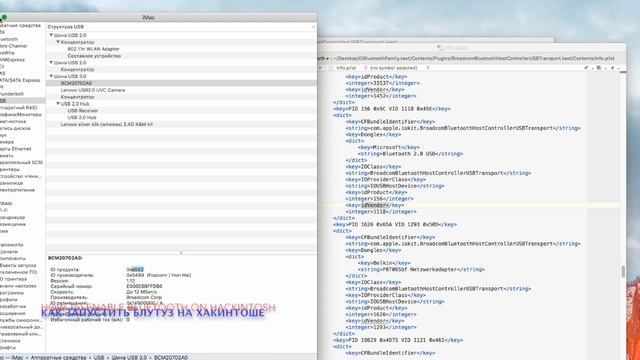
Task: Collapse the Шина USB 3.0 tree node
Action: point(51,76)
